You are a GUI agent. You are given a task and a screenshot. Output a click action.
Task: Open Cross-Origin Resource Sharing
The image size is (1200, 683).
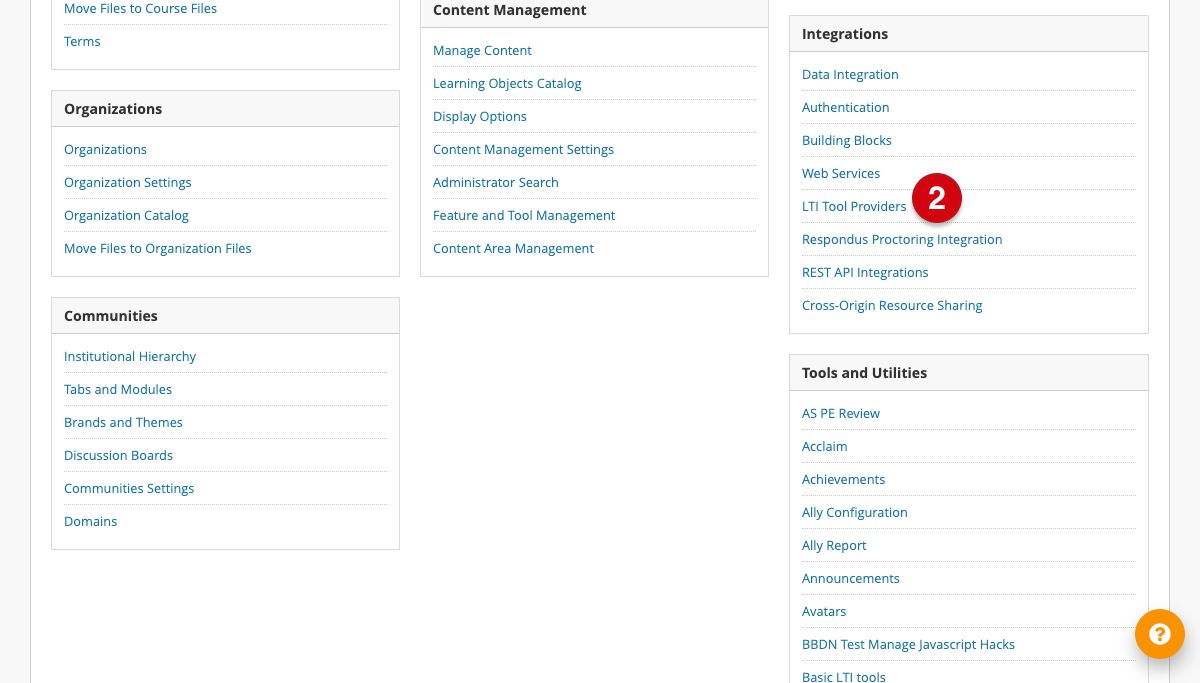pos(892,305)
